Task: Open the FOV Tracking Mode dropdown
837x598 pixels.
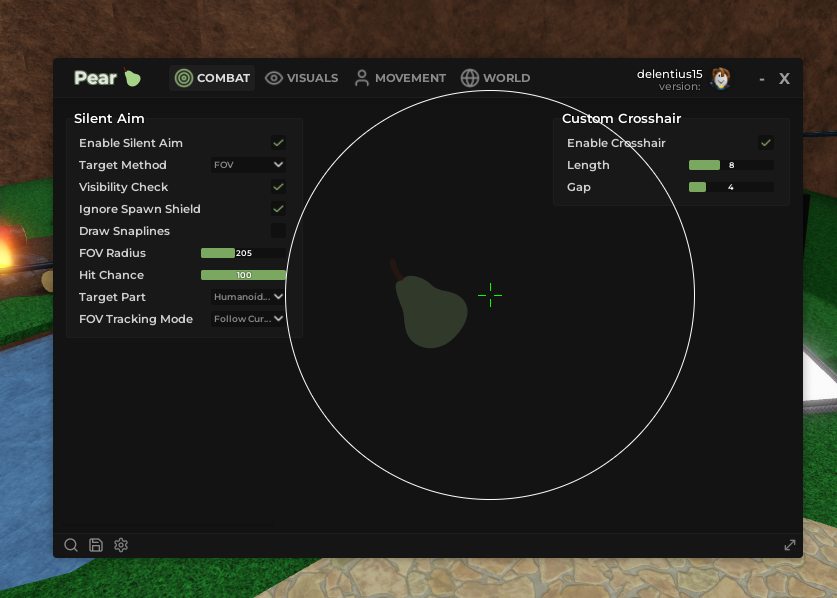Action: [248, 319]
